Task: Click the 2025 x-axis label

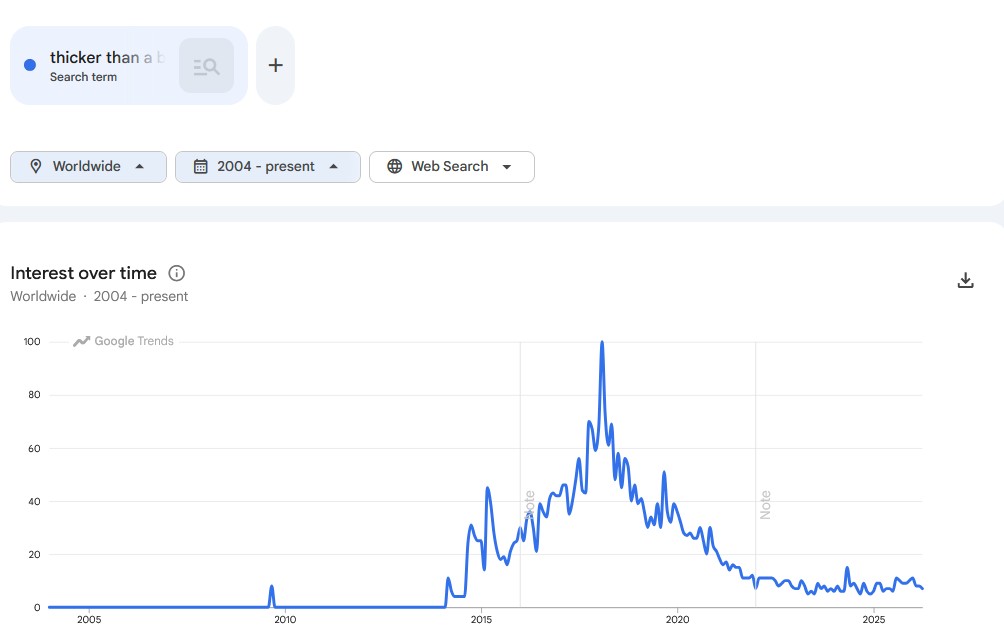Action: tap(874, 620)
